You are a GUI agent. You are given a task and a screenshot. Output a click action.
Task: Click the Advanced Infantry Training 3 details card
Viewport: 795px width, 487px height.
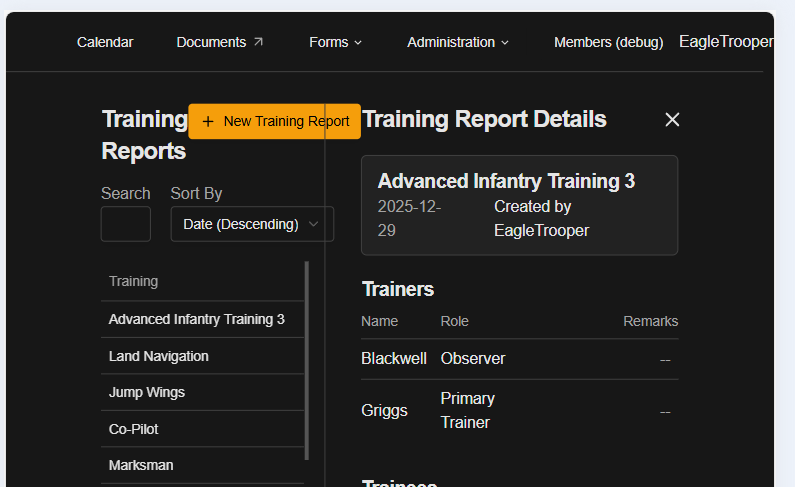click(x=519, y=205)
